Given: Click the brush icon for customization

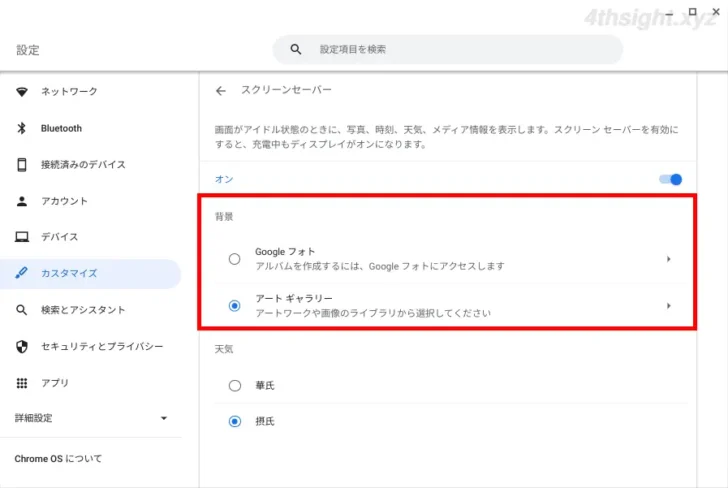Looking at the screenshot, I should tap(21, 273).
